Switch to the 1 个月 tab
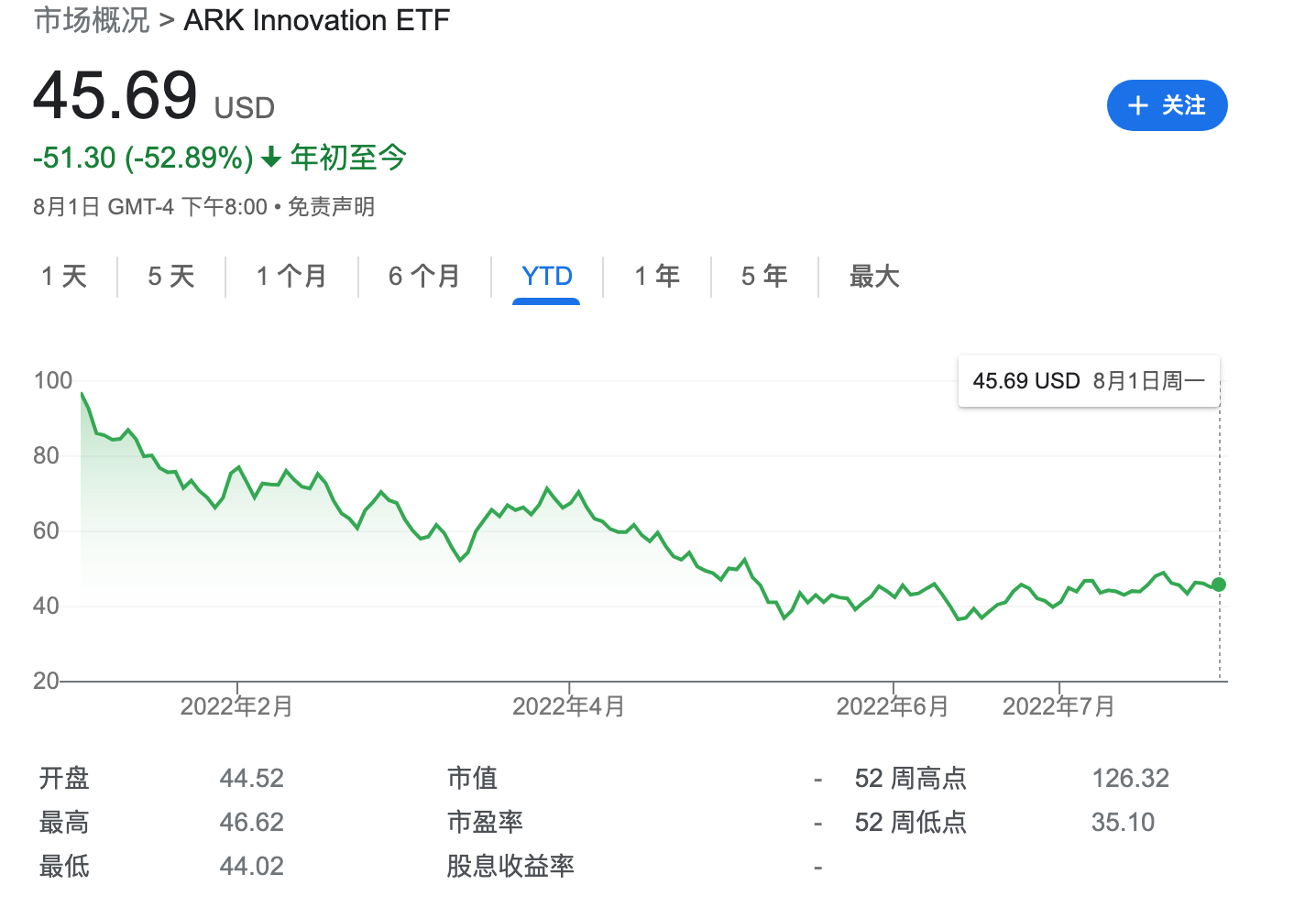Image resolution: width=1316 pixels, height=918 pixels. (x=291, y=276)
